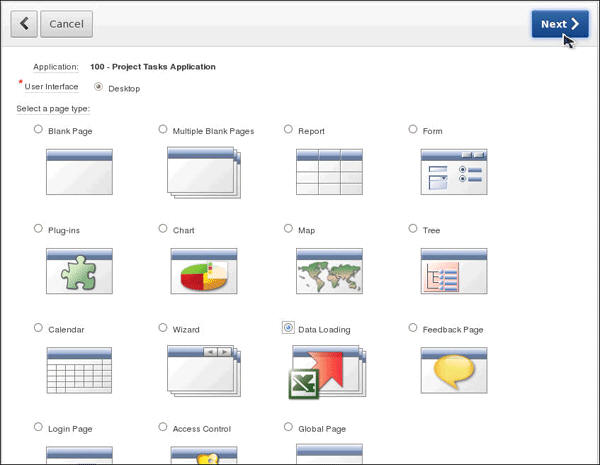Screen dimensions: 600x465
Task: Click the Global Page thumbnail icon
Action: tap(329, 454)
